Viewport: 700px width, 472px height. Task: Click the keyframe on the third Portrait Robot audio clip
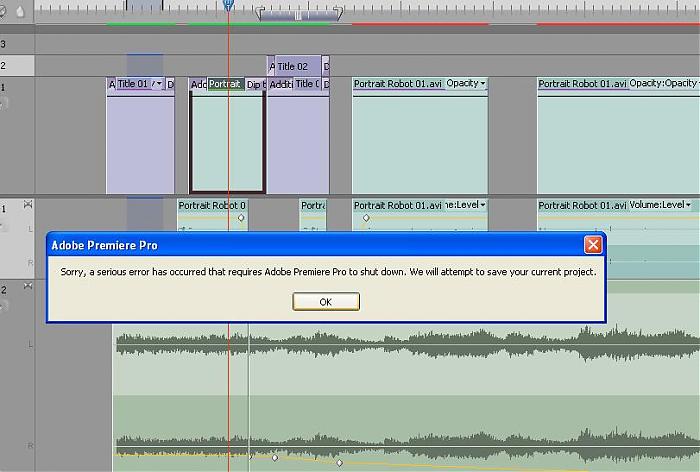click(x=366, y=218)
